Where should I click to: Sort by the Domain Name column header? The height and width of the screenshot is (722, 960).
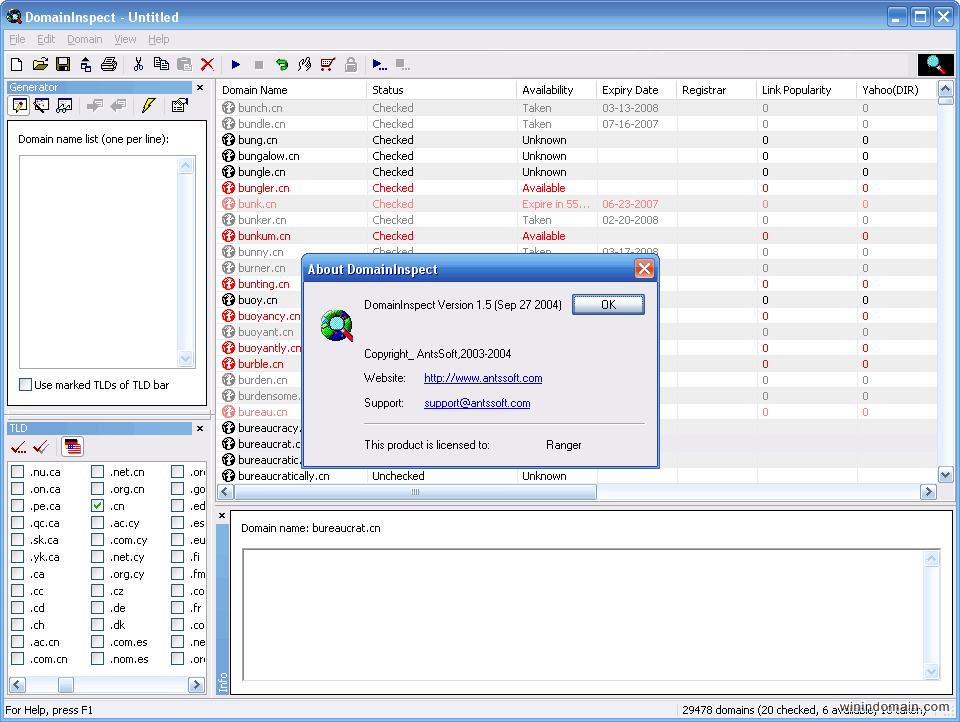(291, 90)
